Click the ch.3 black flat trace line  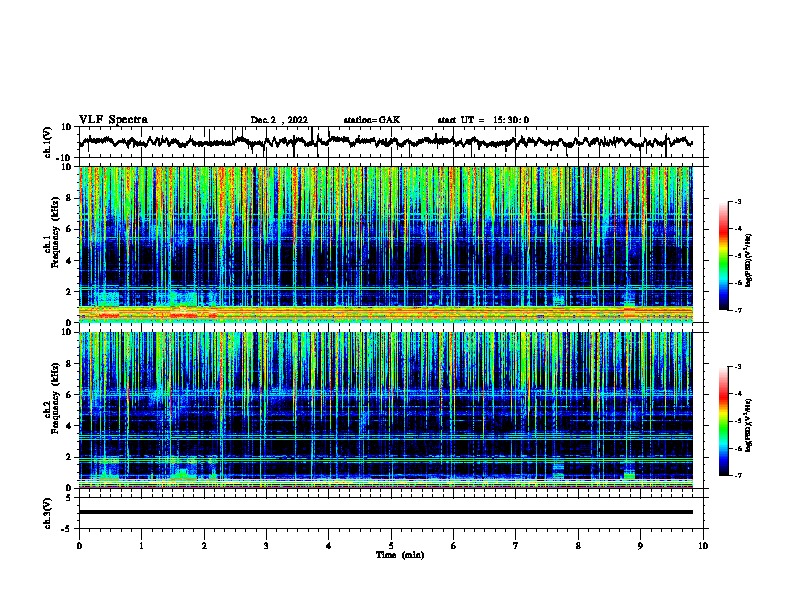click(x=386, y=512)
